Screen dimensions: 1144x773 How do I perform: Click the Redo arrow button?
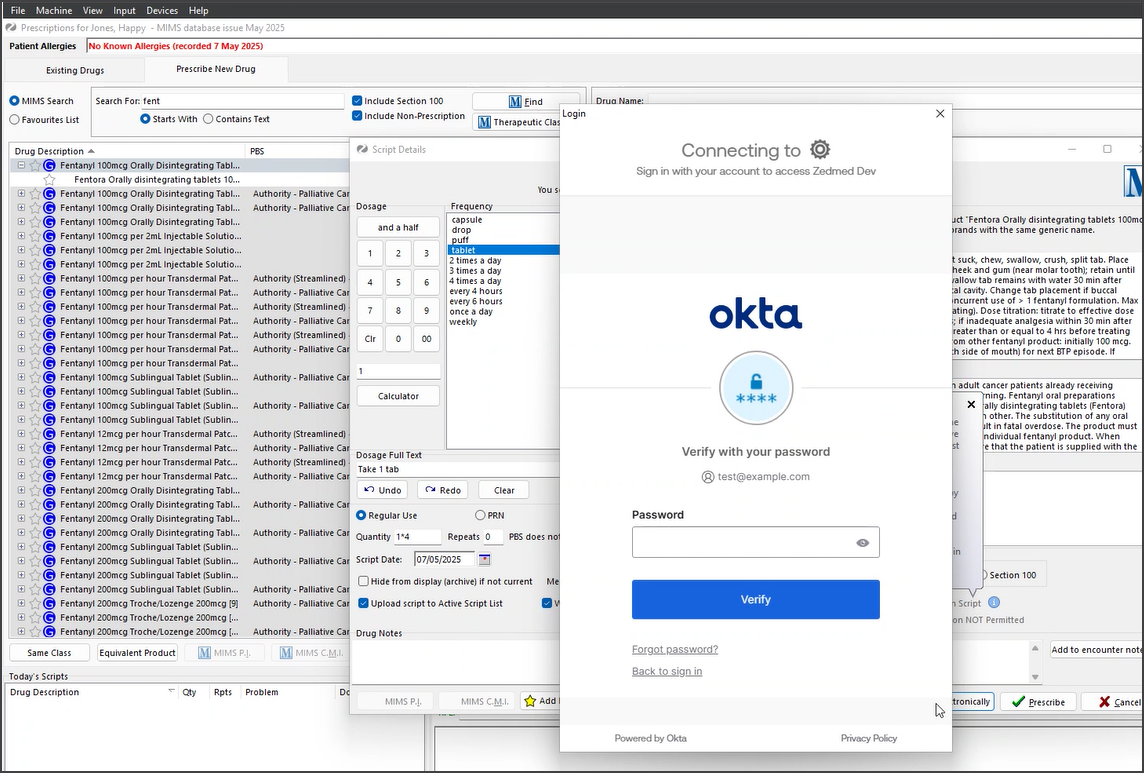click(x=442, y=490)
